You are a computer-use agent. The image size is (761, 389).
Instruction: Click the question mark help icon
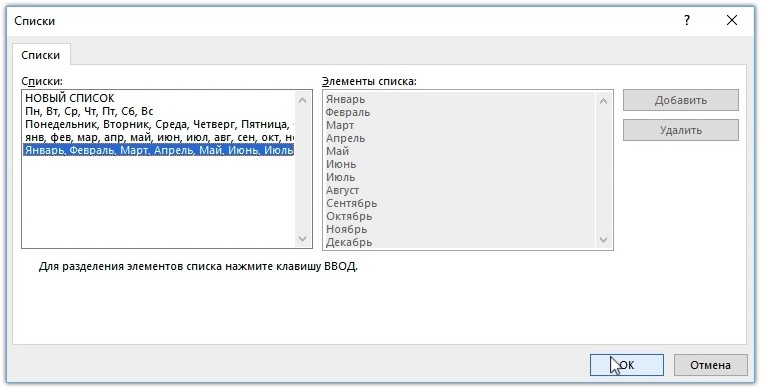(x=687, y=20)
